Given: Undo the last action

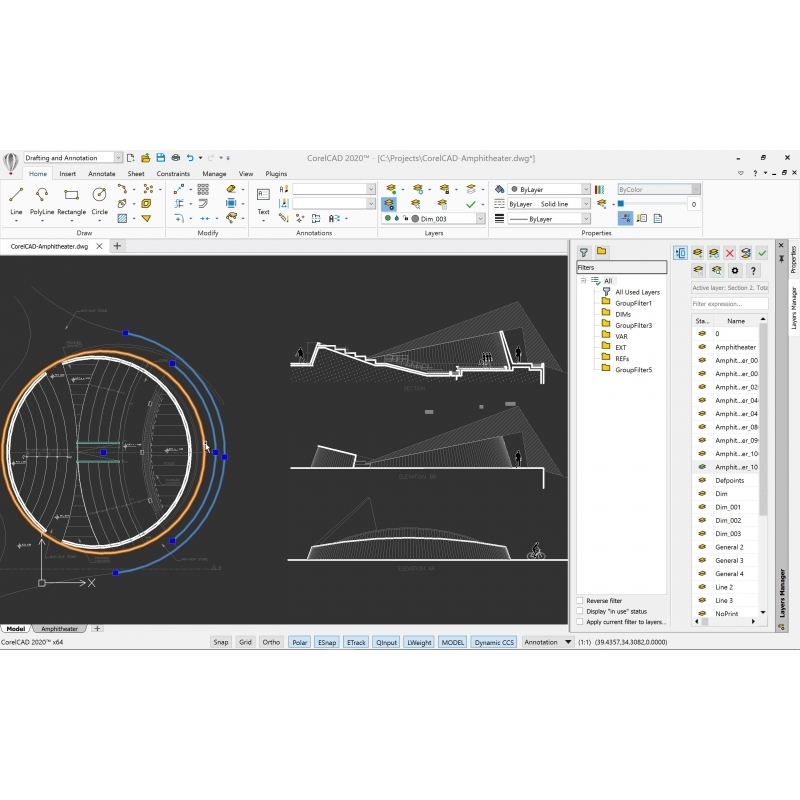Looking at the screenshot, I should (190, 158).
